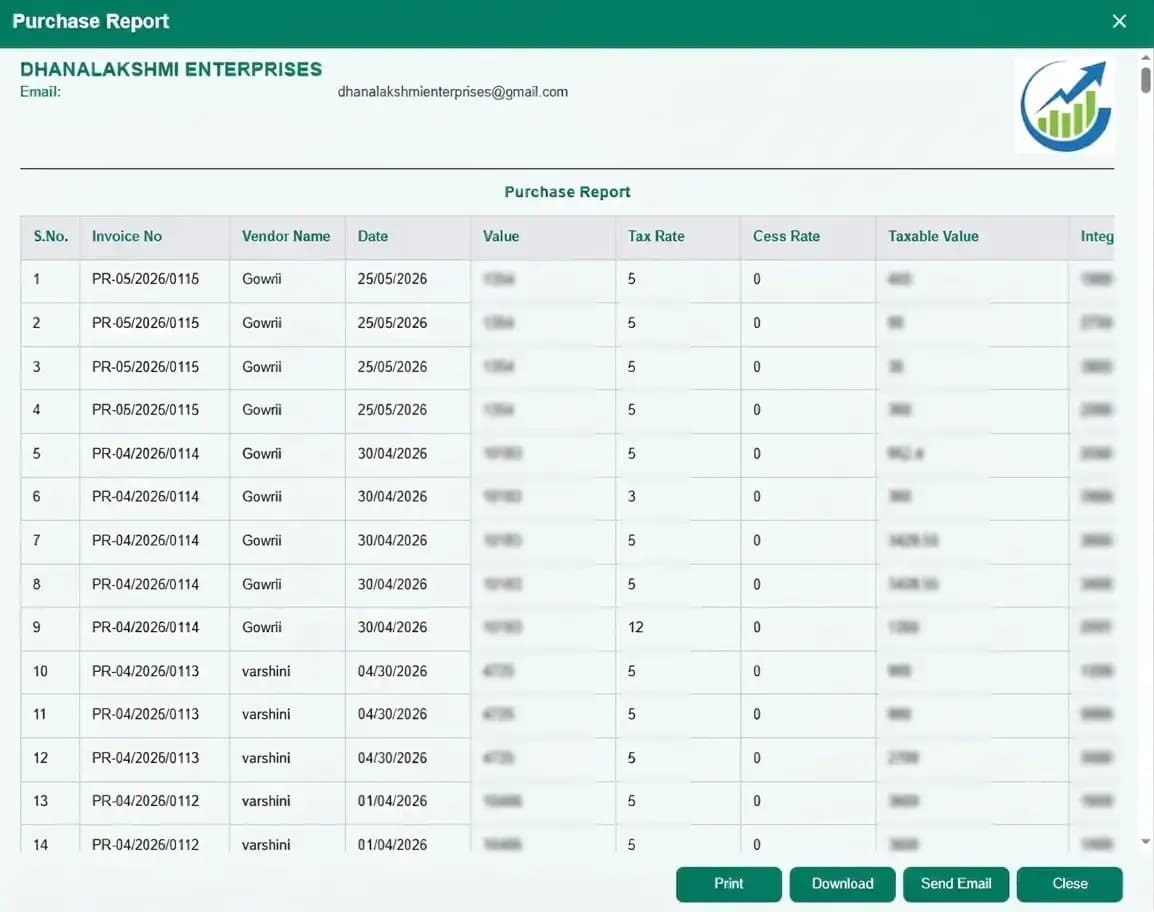This screenshot has width=1154, height=912.
Task: Click vendor varshini in row 11
Action: (x=266, y=714)
